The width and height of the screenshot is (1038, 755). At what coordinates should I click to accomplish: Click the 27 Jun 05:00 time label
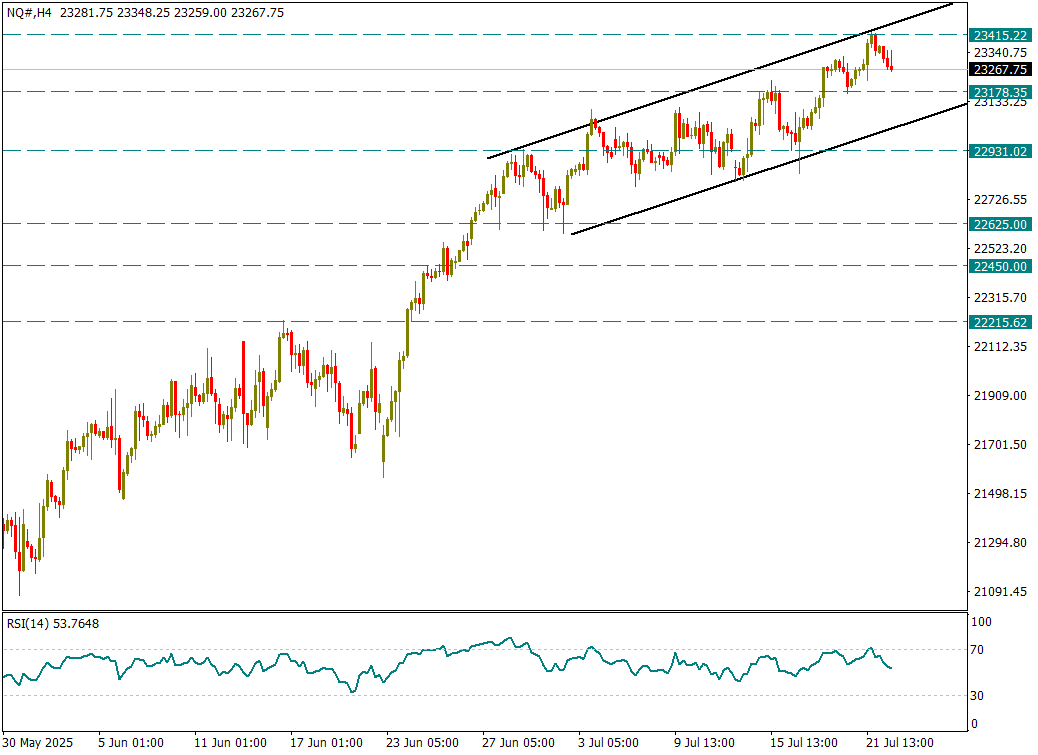pos(518,742)
